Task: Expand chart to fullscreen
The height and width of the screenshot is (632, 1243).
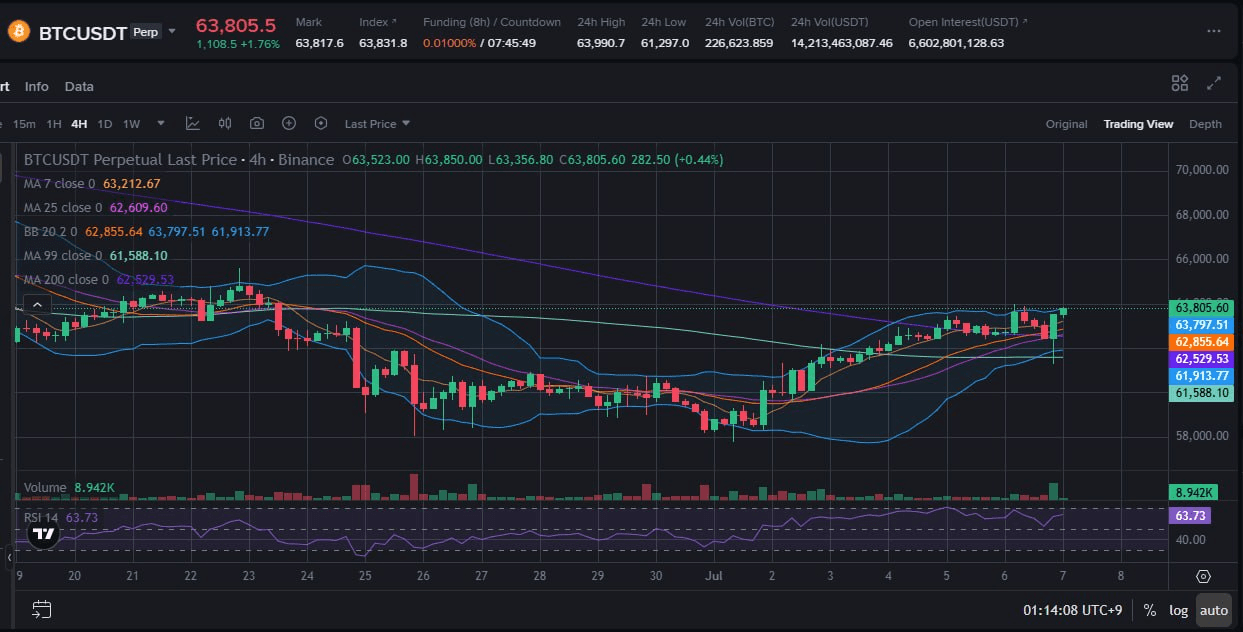Action: pos(1214,84)
